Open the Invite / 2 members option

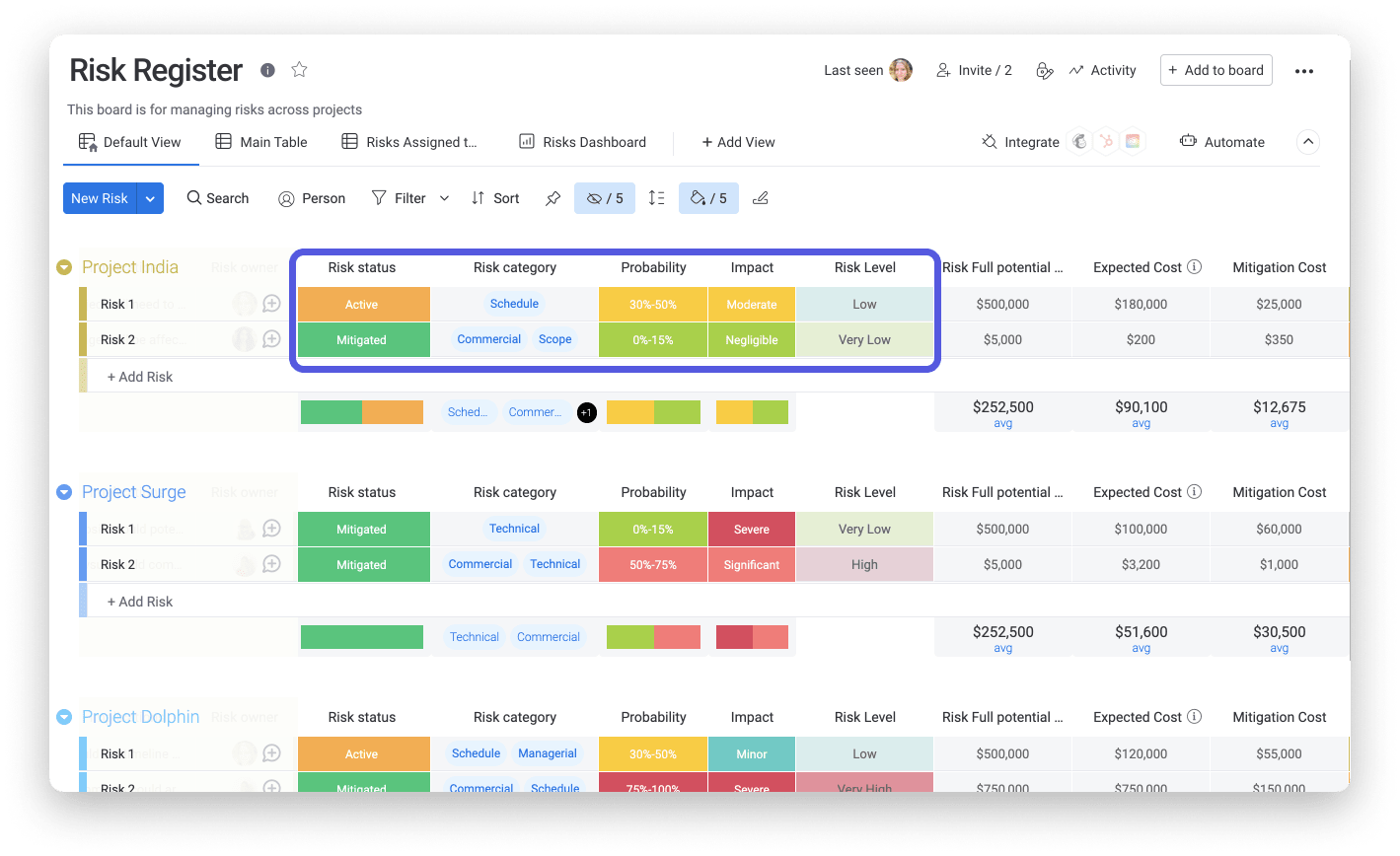(x=975, y=70)
